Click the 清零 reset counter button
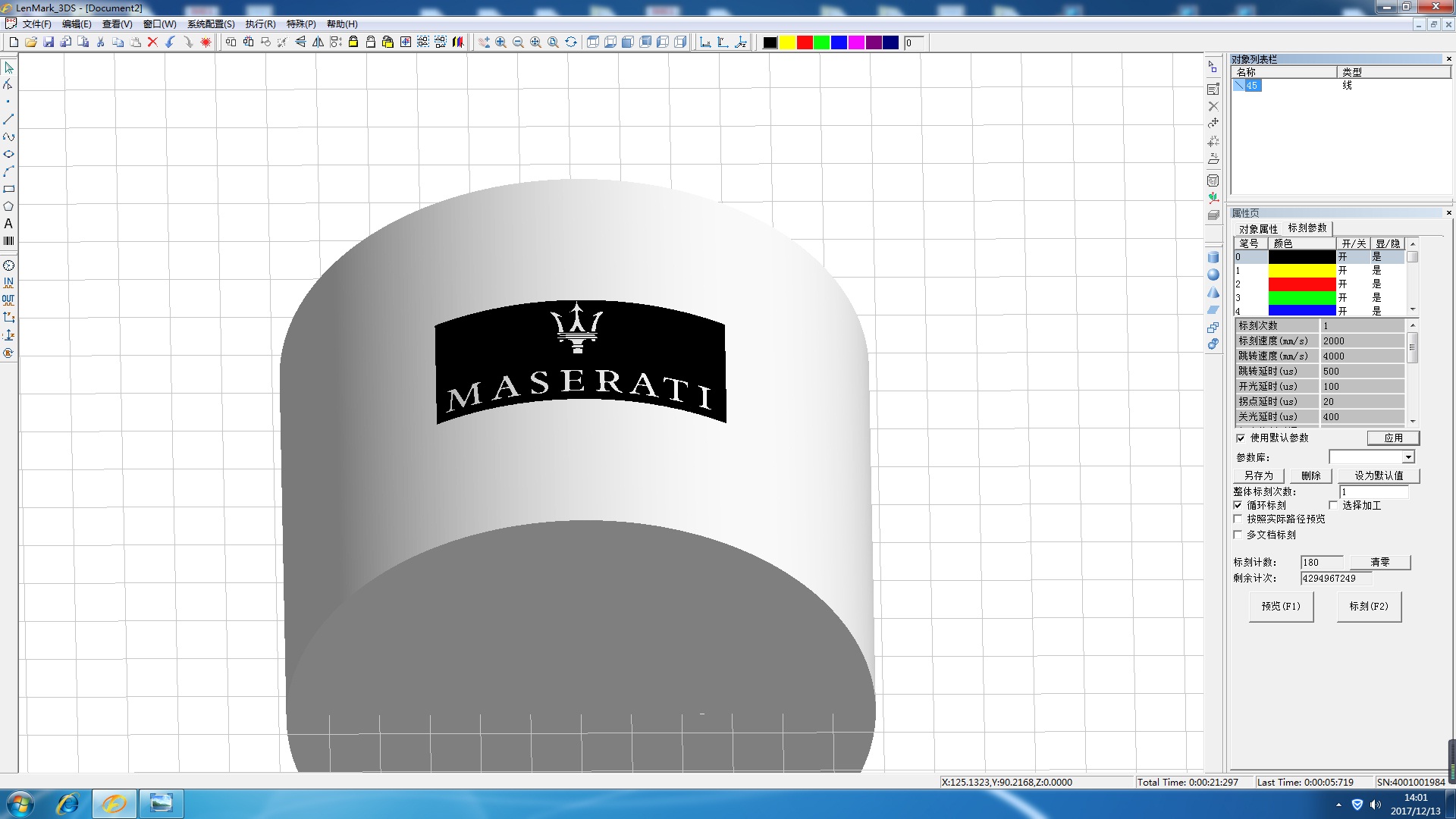1456x819 pixels. click(x=1379, y=562)
